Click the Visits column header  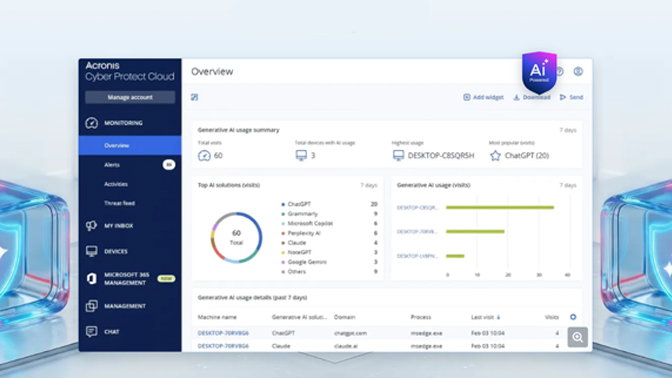552,317
